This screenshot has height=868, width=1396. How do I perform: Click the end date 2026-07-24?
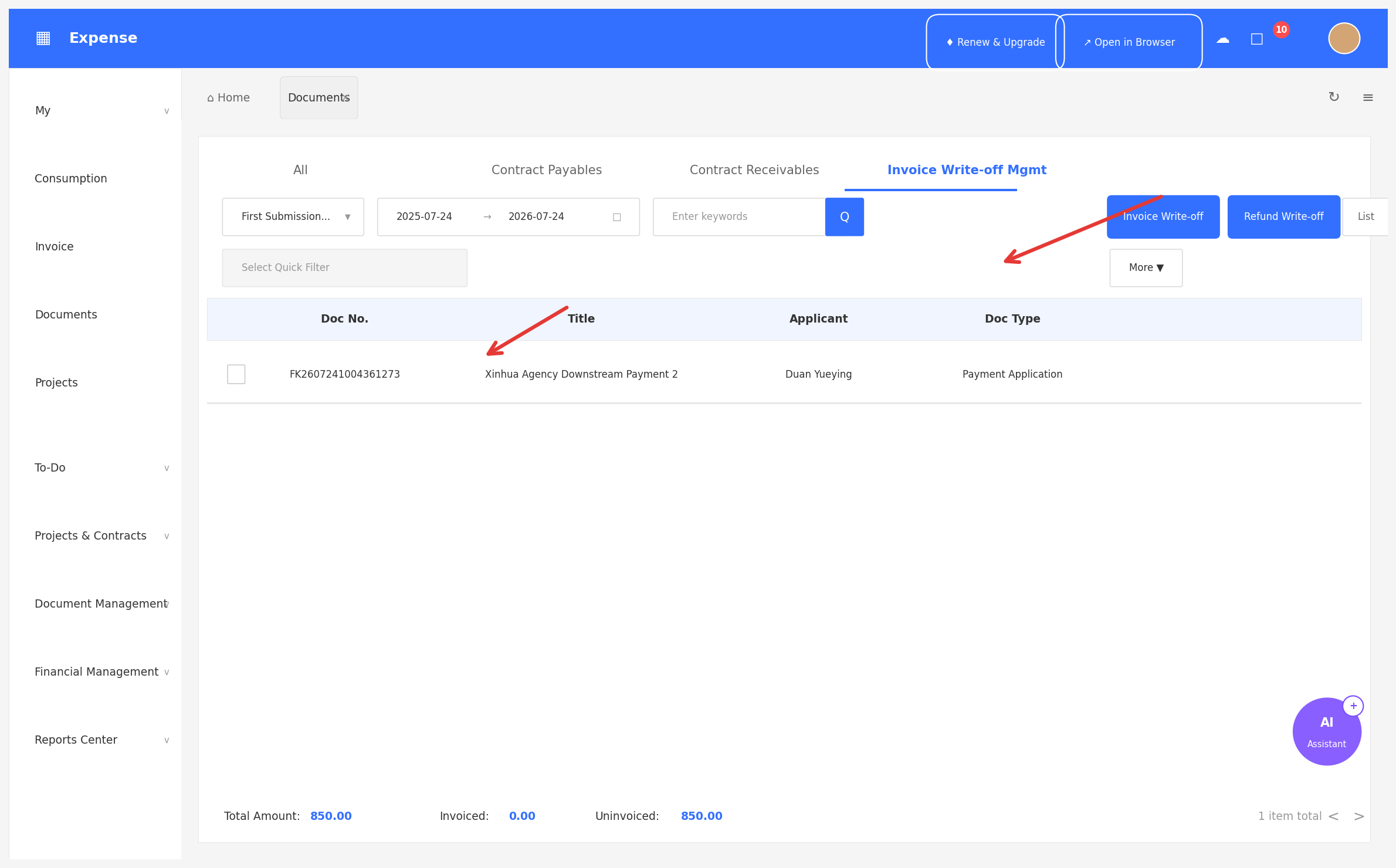coord(536,217)
